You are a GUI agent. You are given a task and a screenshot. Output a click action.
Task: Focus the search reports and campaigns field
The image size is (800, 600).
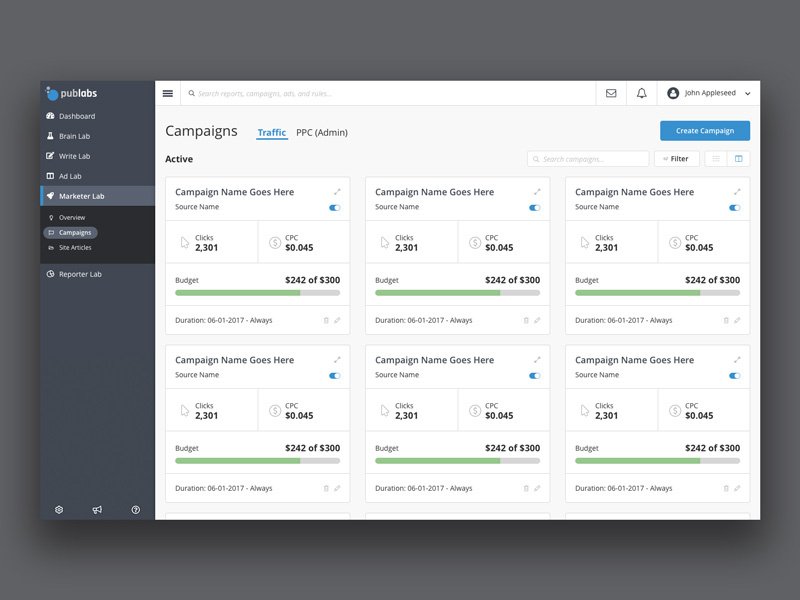(388, 93)
